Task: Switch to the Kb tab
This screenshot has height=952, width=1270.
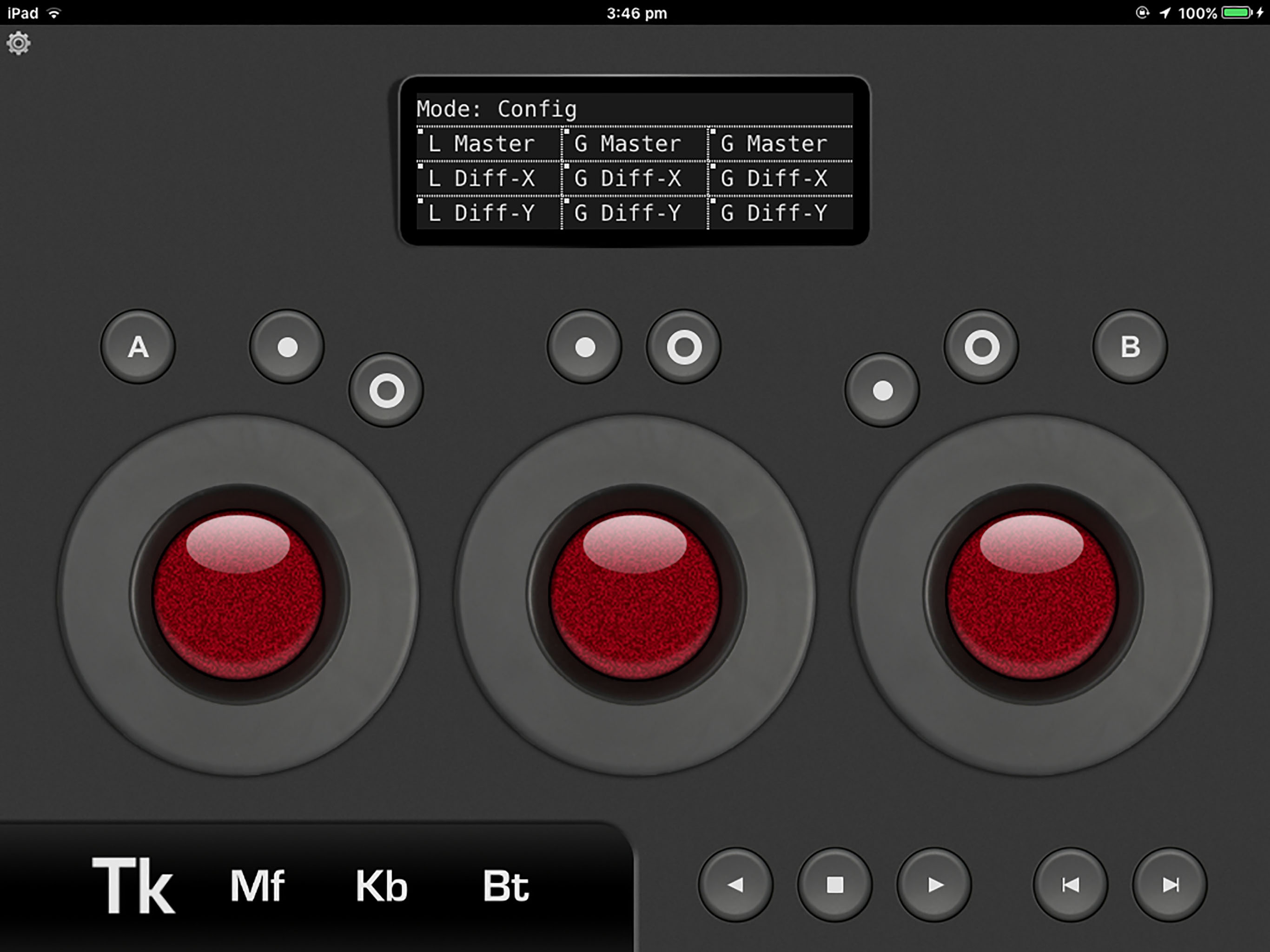Action: pos(381,886)
